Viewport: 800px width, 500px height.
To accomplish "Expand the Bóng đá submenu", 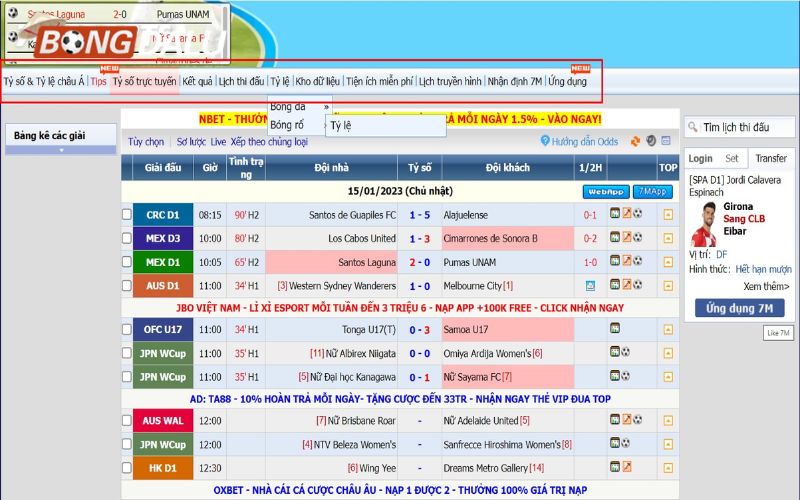I will pos(299,107).
